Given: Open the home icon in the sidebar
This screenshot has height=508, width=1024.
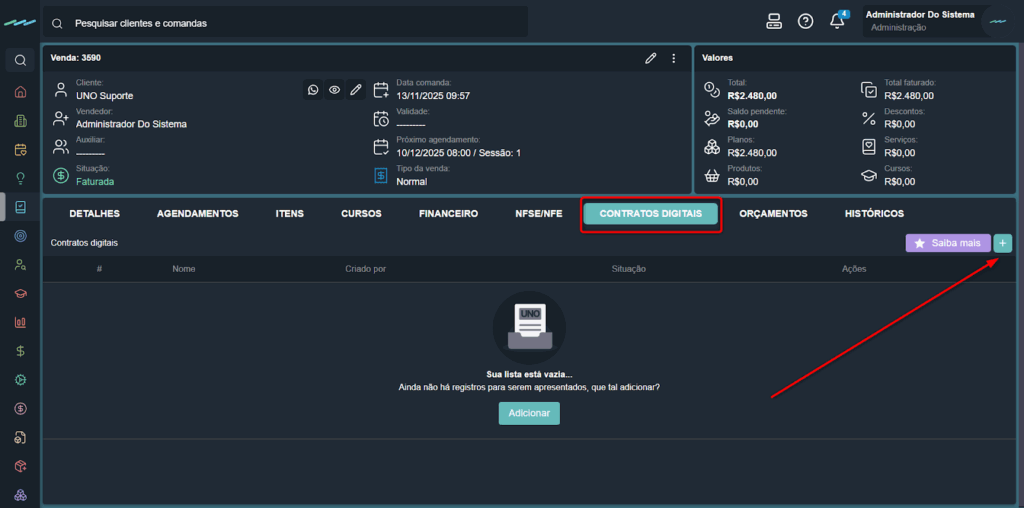Looking at the screenshot, I should click(20, 92).
